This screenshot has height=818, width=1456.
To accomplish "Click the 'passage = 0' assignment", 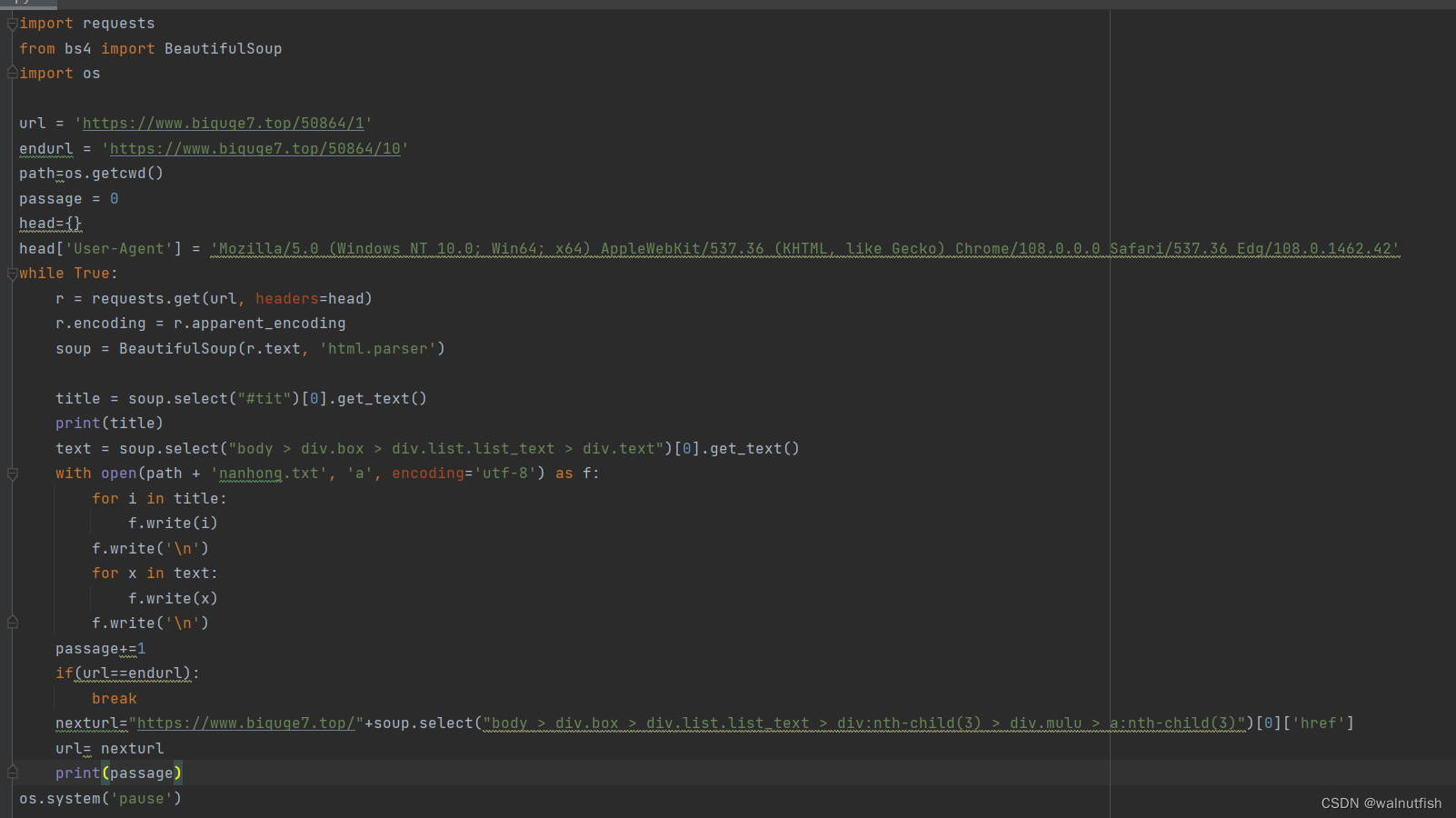I will tap(69, 199).
